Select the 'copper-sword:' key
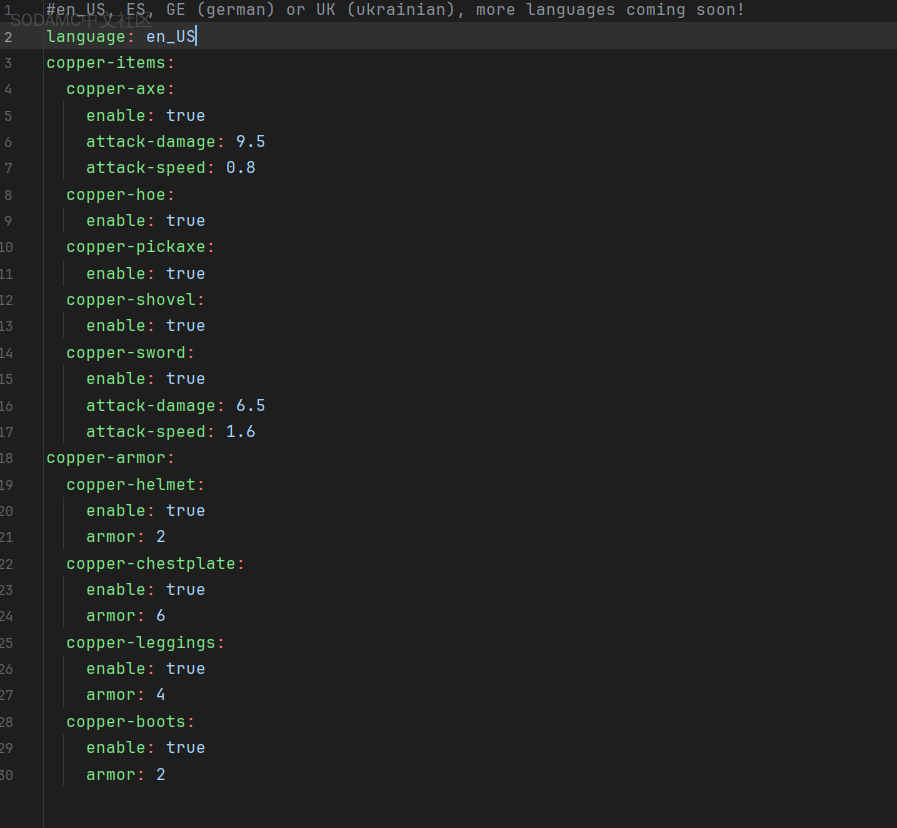The image size is (897, 828). coord(130,353)
